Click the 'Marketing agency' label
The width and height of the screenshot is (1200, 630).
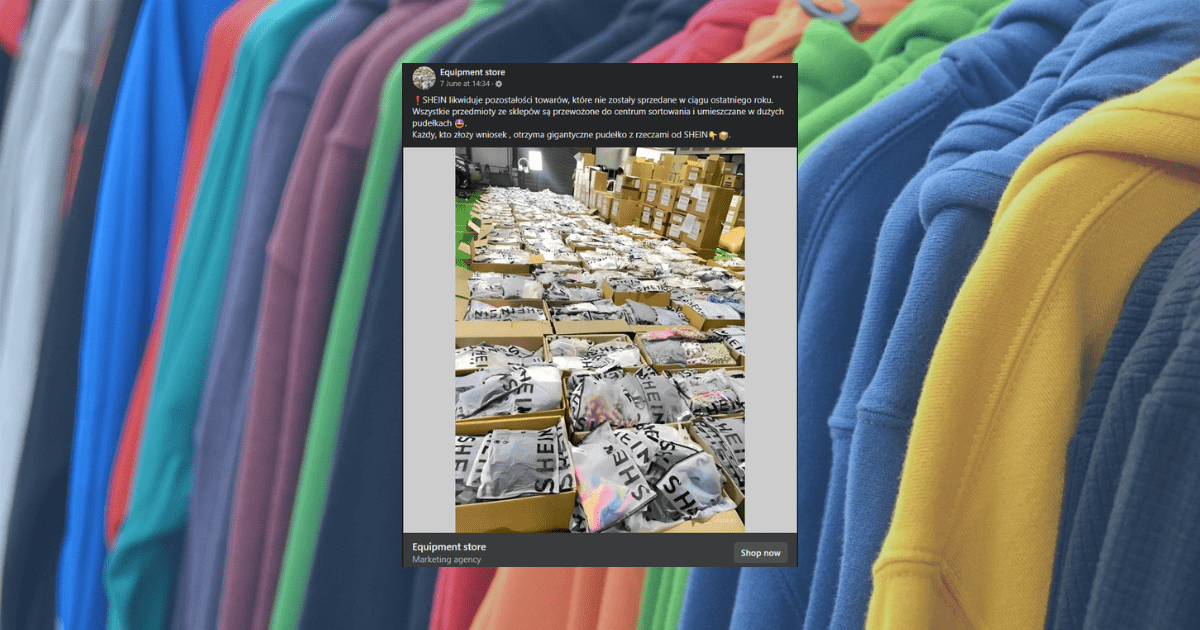(x=446, y=559)
